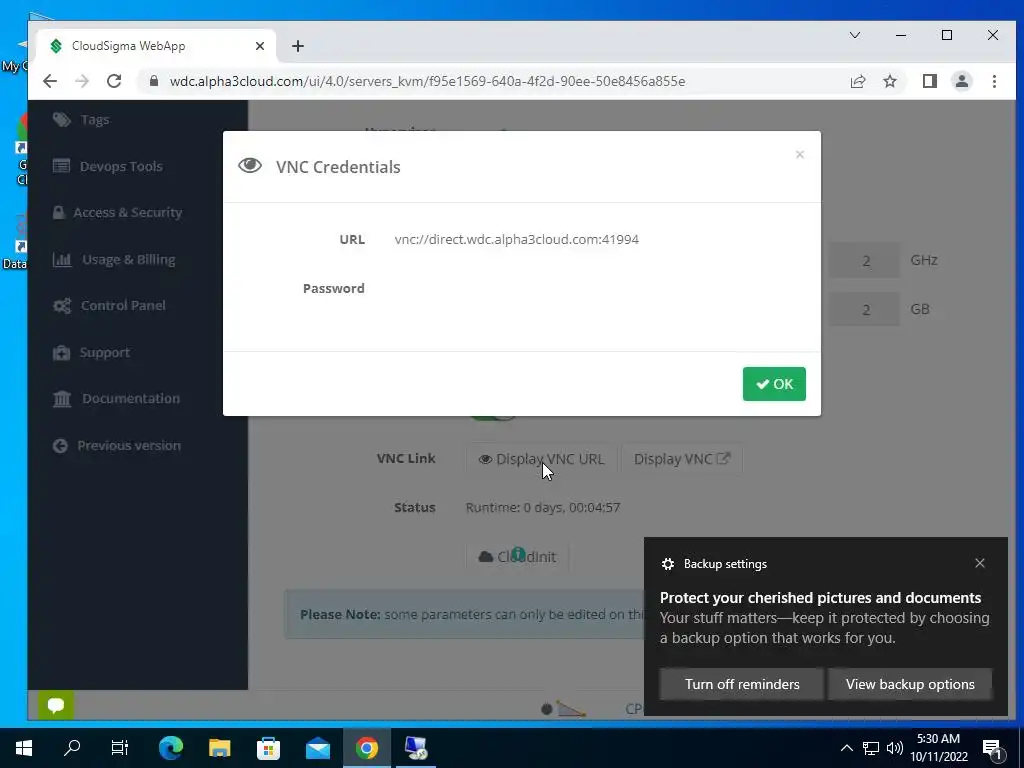Click the Control Panel gears icon
The width and height of the screenshot is (1024, 768).
click(62, 306)
